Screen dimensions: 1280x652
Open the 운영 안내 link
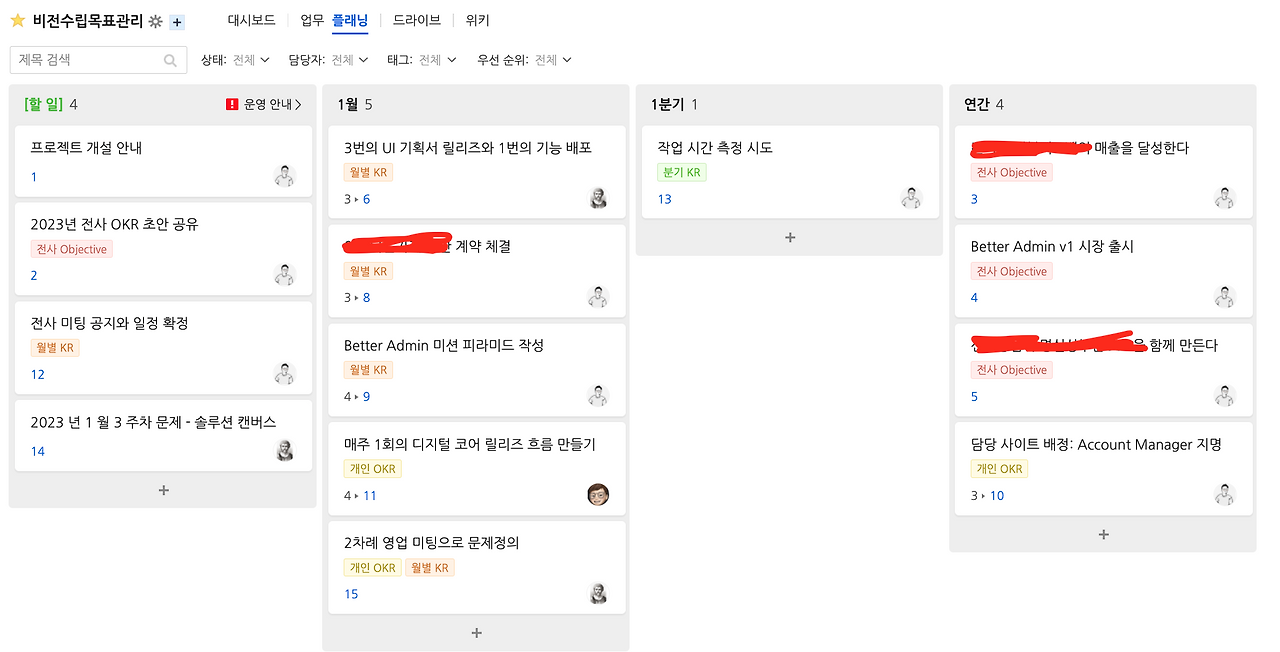click(x=266, y=104)
